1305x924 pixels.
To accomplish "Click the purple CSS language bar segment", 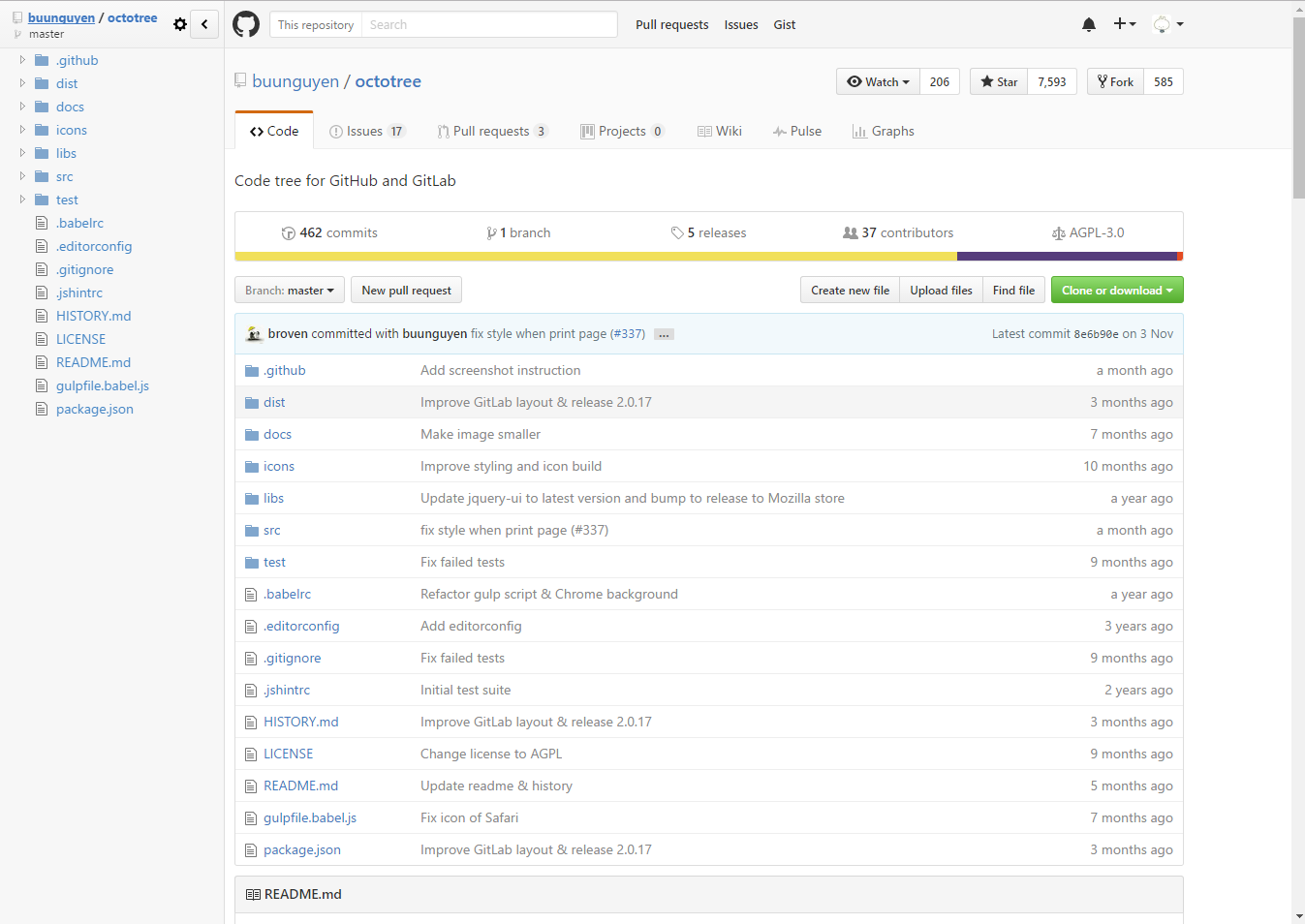I will click(x=1067, y=257).
